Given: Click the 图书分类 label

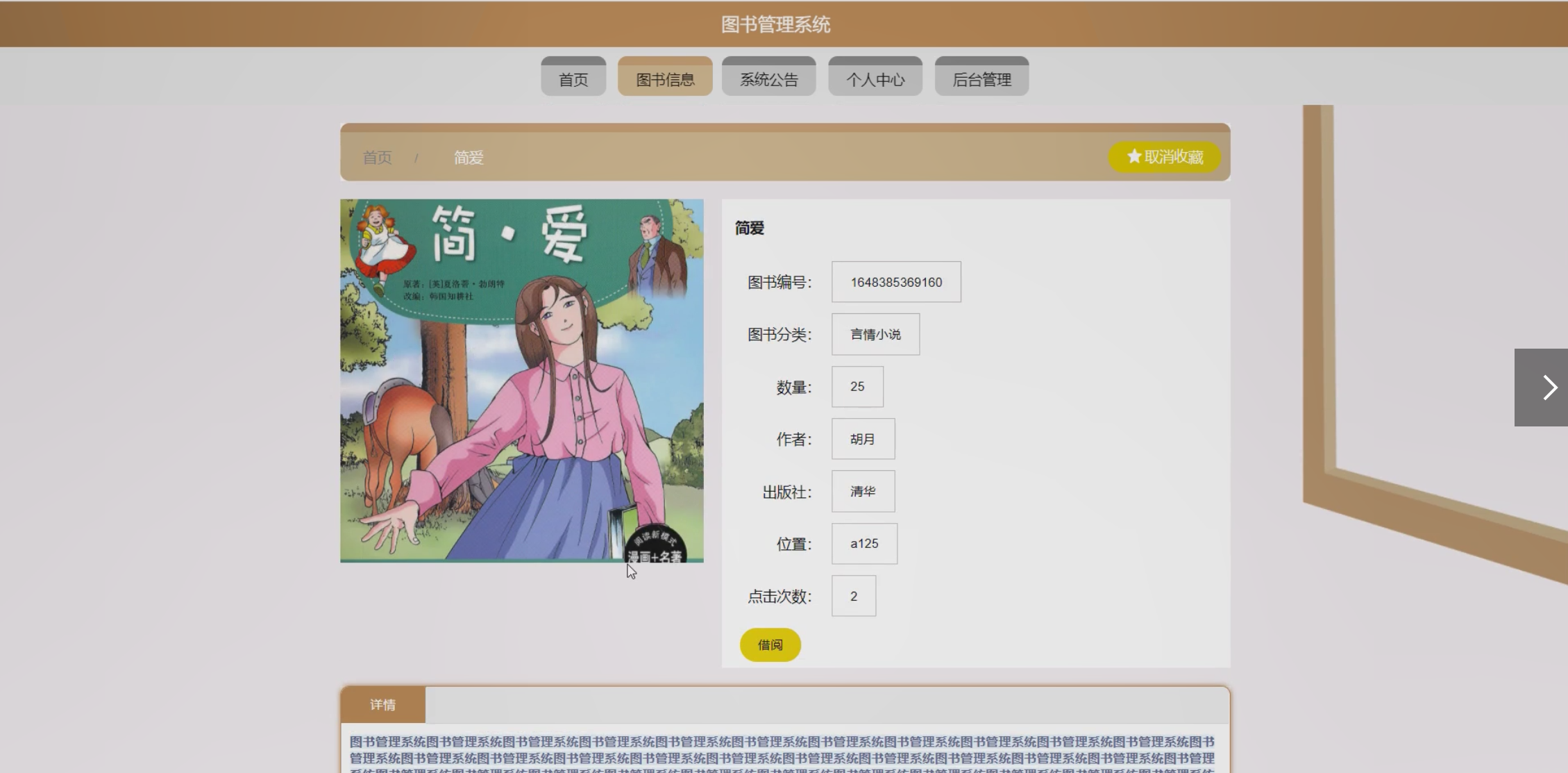Looking at the screenshot, I should click(779, 335).
